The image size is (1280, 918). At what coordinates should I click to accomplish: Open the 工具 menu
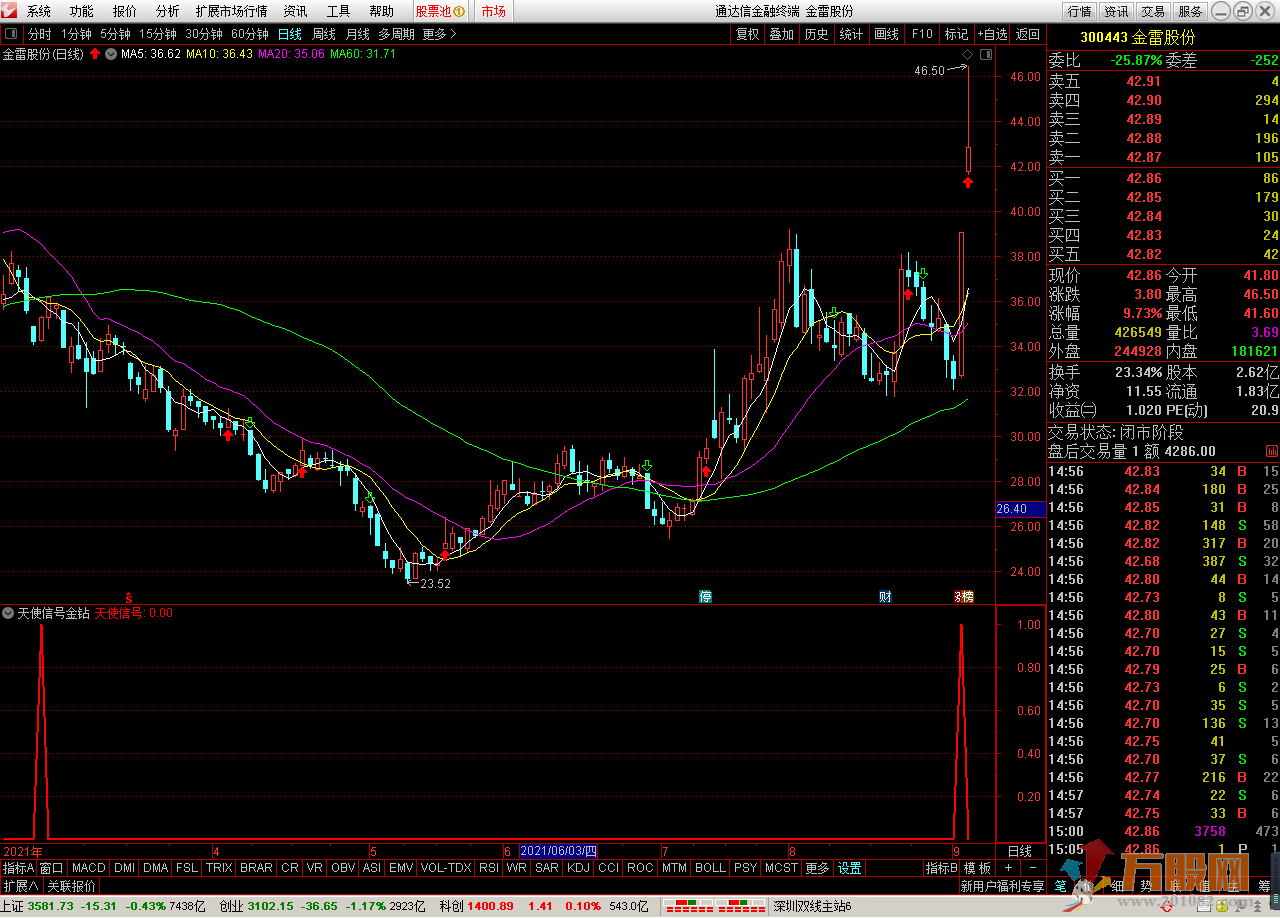point(339,11)
